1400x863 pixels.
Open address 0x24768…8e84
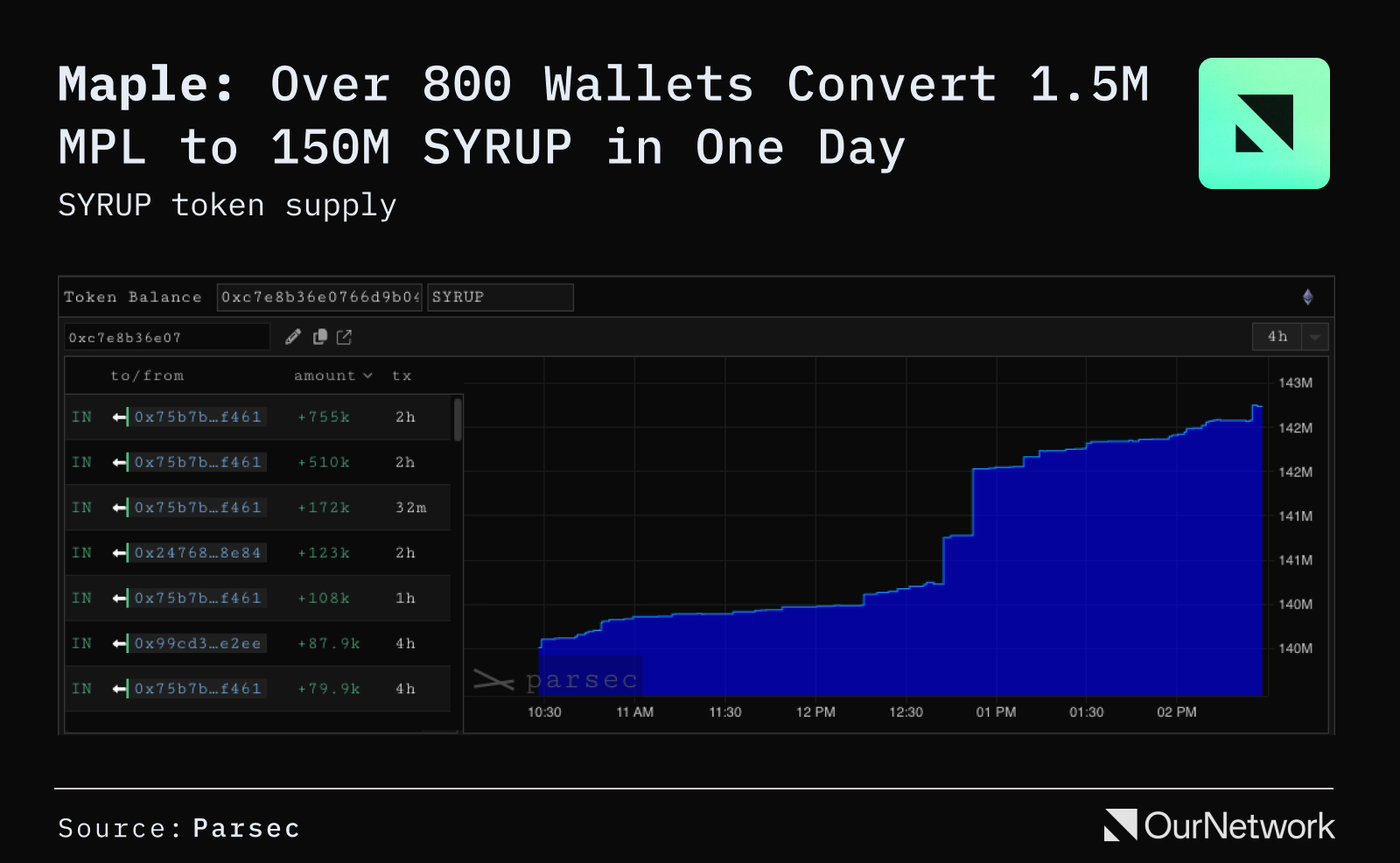[x=198, y=553]
